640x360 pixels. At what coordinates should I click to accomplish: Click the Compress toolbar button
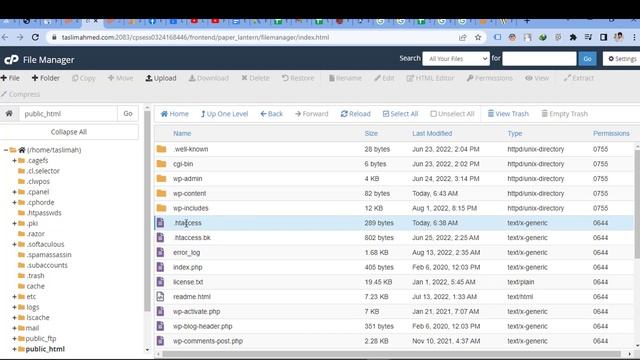click(x=20, y=94)
